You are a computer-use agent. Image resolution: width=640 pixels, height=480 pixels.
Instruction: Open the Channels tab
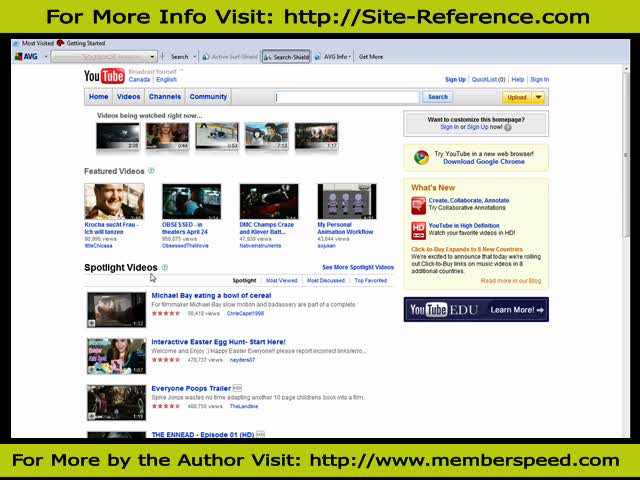coord(165,97)
